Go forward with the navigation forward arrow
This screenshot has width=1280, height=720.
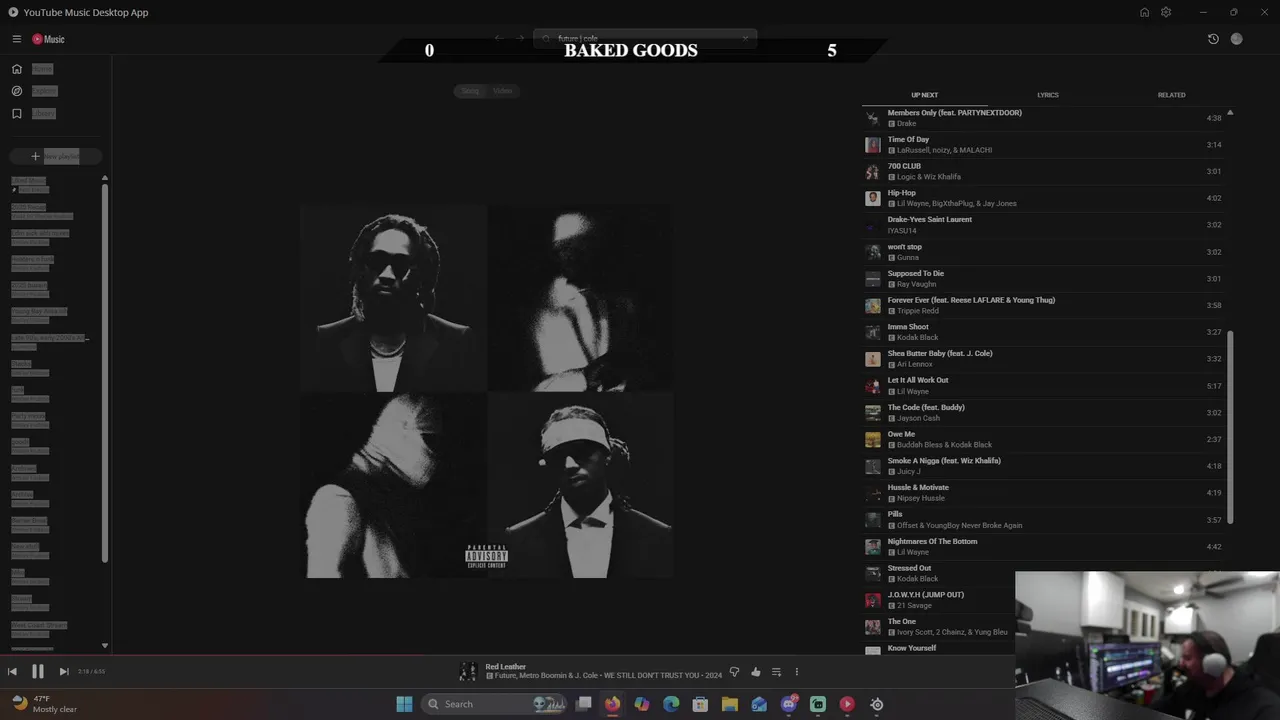(520, 38)
